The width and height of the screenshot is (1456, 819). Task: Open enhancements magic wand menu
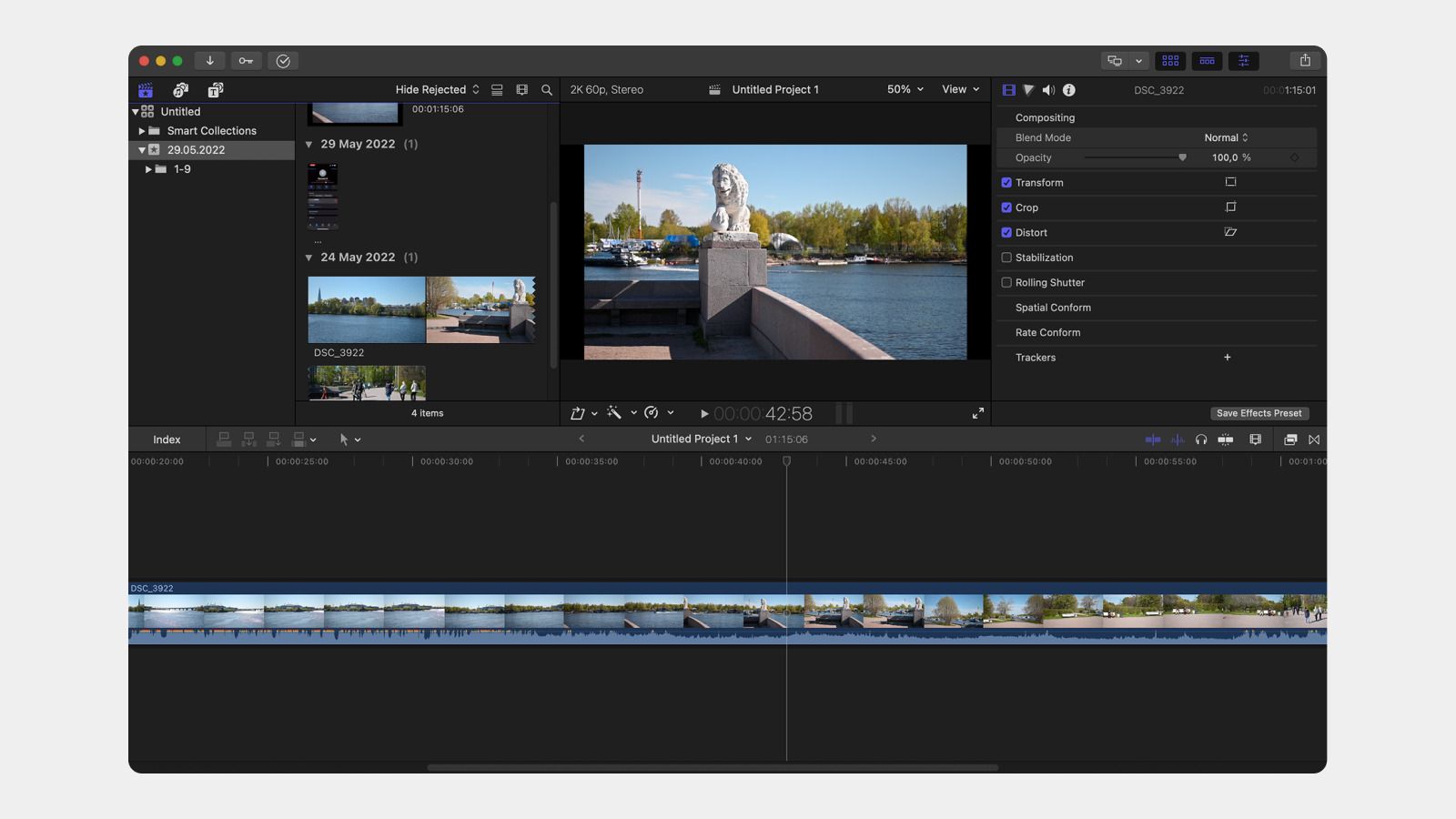pyautogui.click(x=622, y=413)
